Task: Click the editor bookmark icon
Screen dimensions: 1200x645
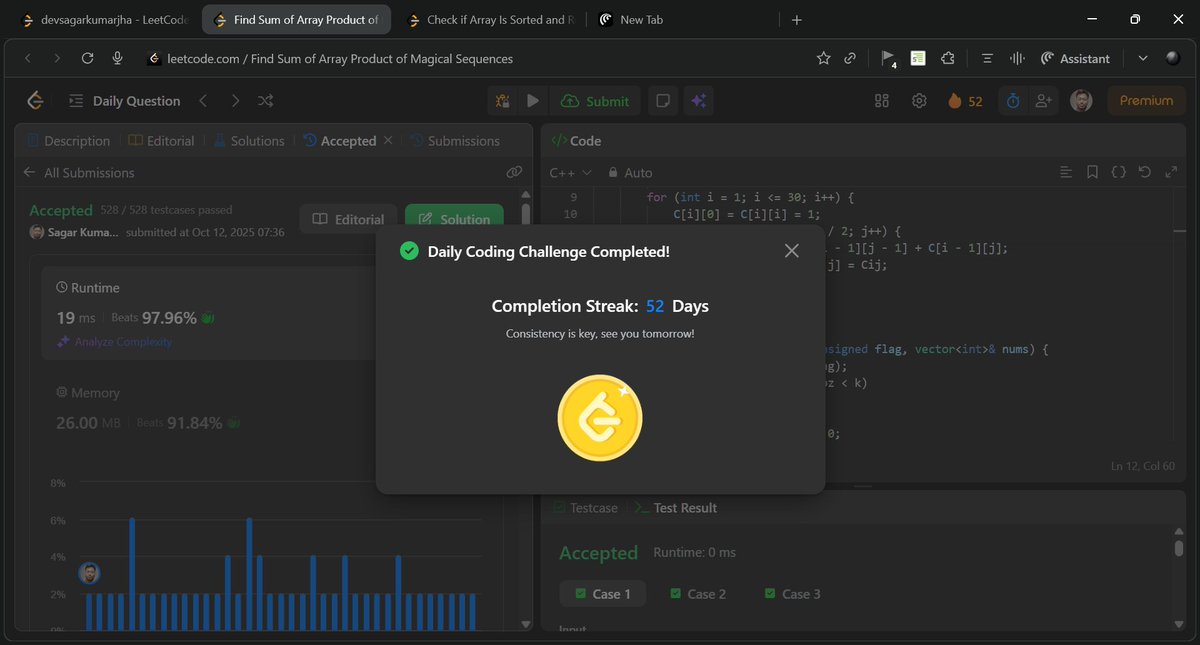Action: (1092, 172)
